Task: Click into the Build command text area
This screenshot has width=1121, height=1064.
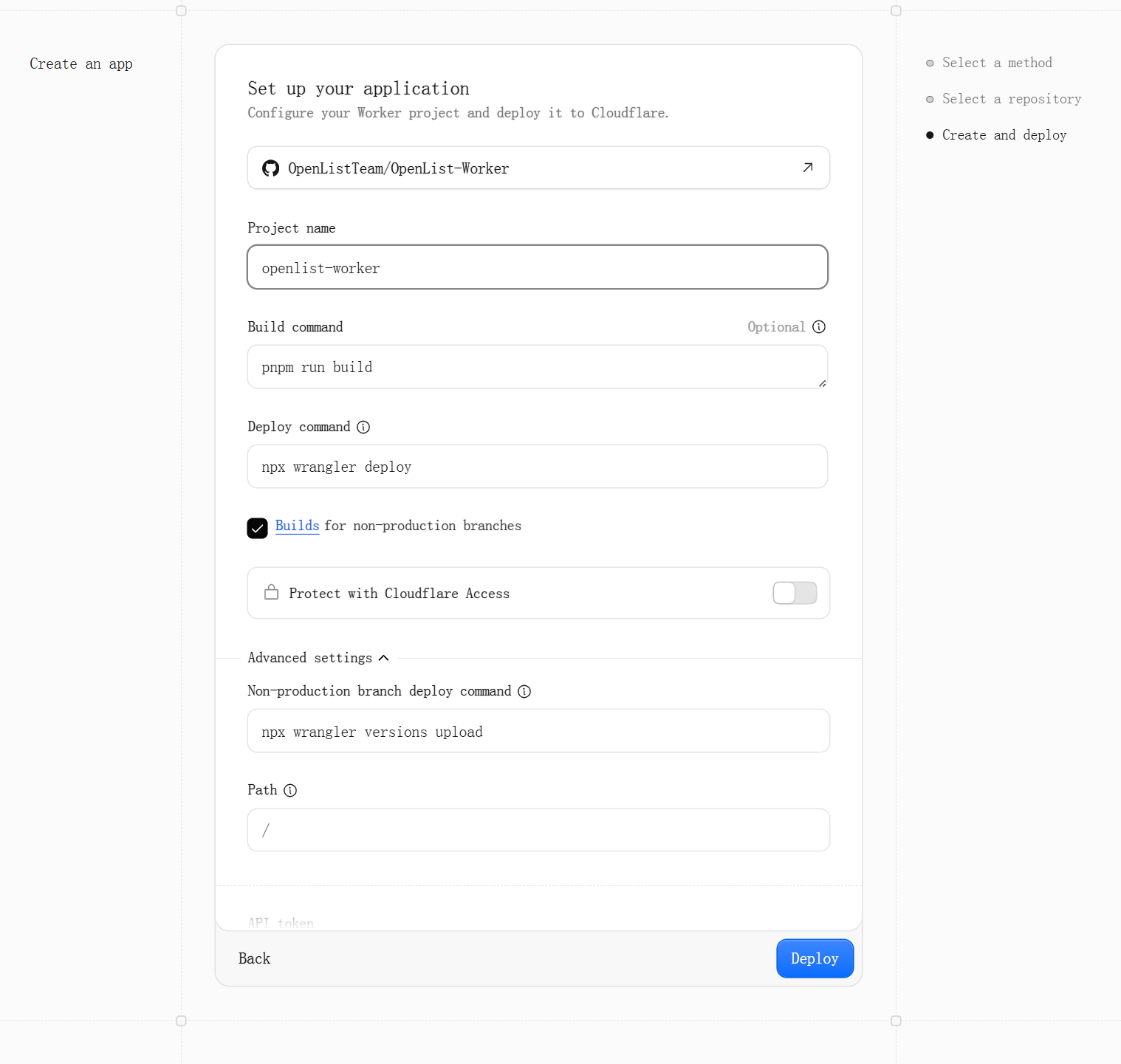Action: (538, 367)
